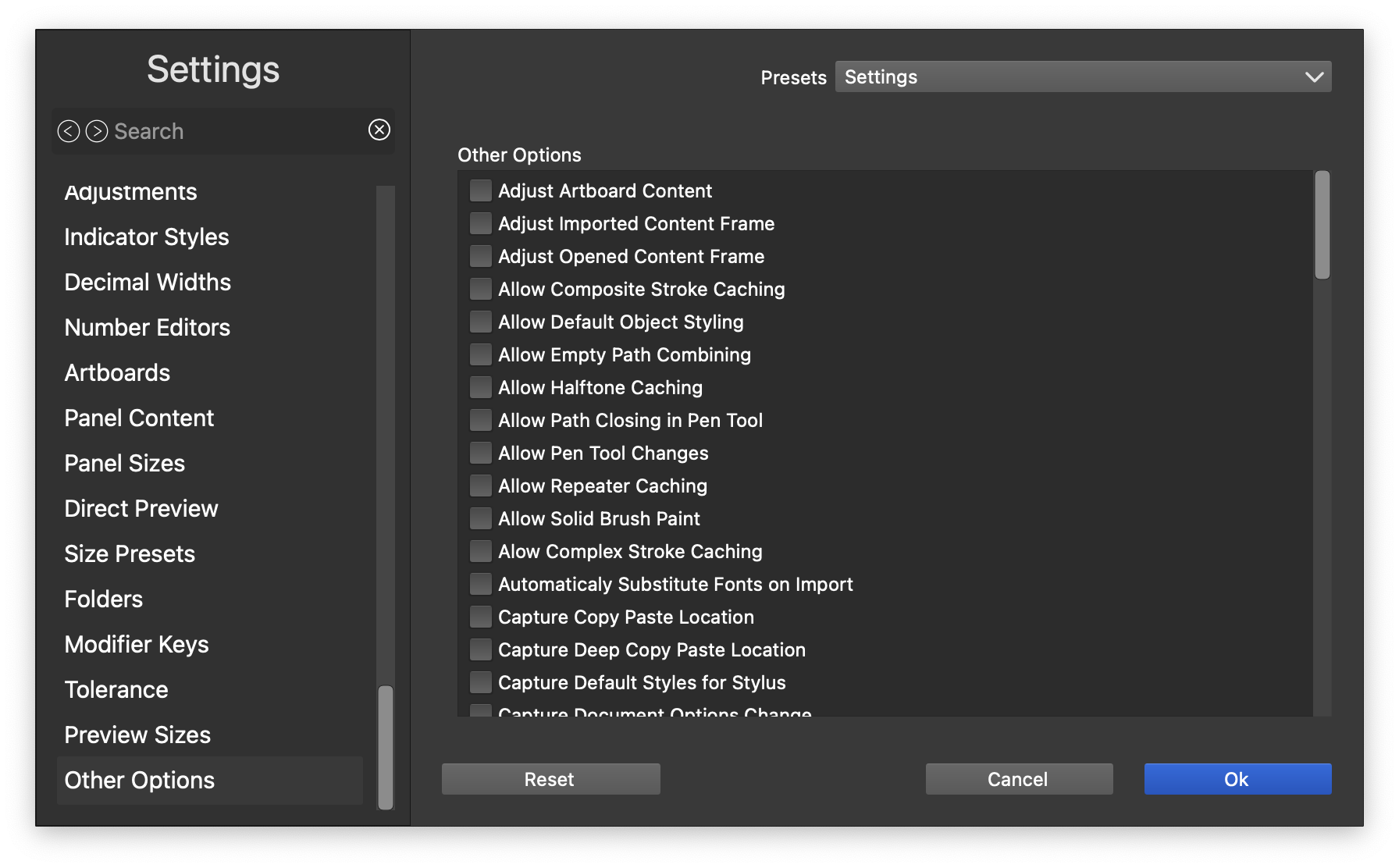Click the options list scrollbar thumb

1322,226
